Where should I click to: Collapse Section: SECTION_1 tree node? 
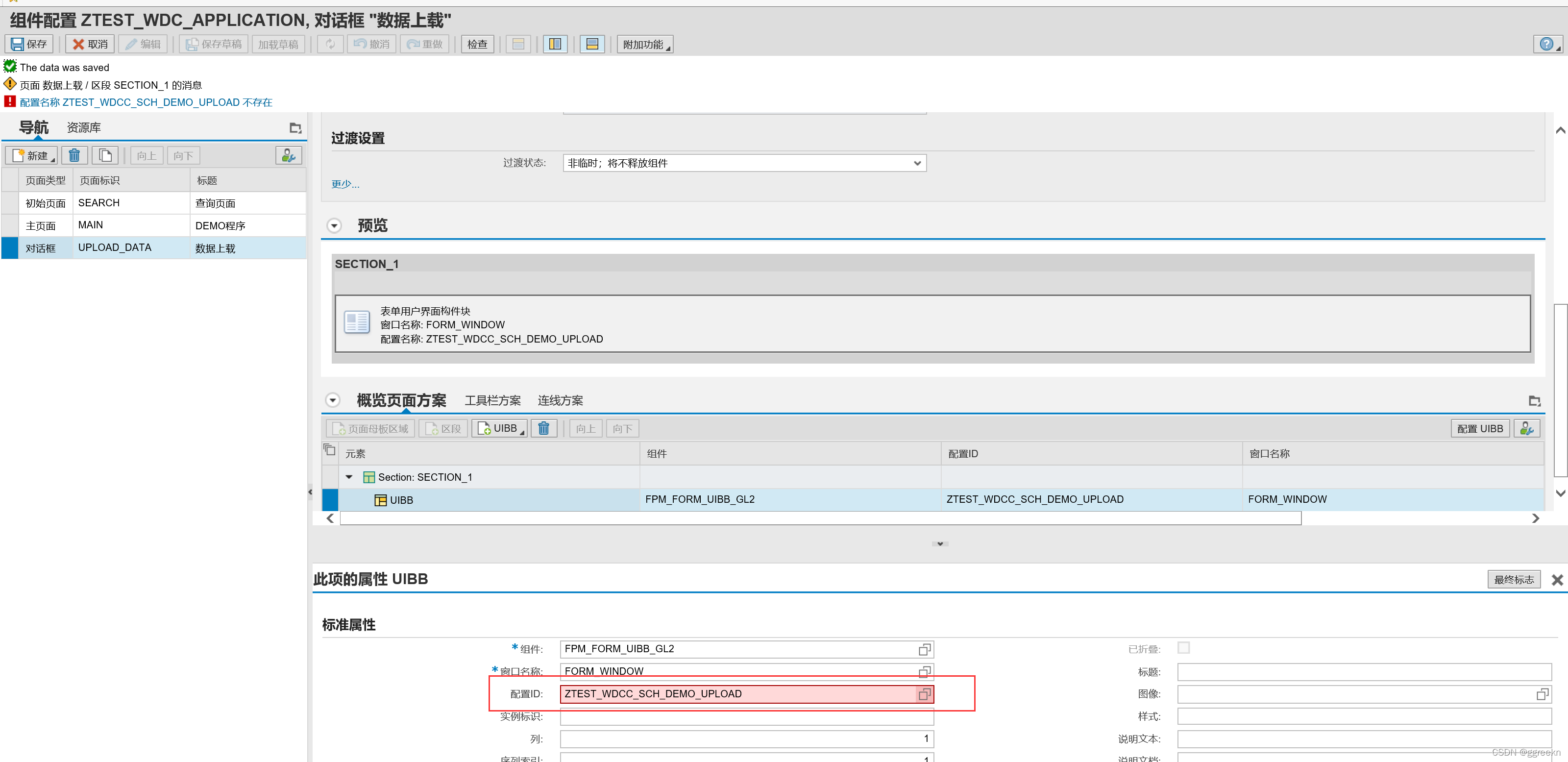click(x=349, y=477)
